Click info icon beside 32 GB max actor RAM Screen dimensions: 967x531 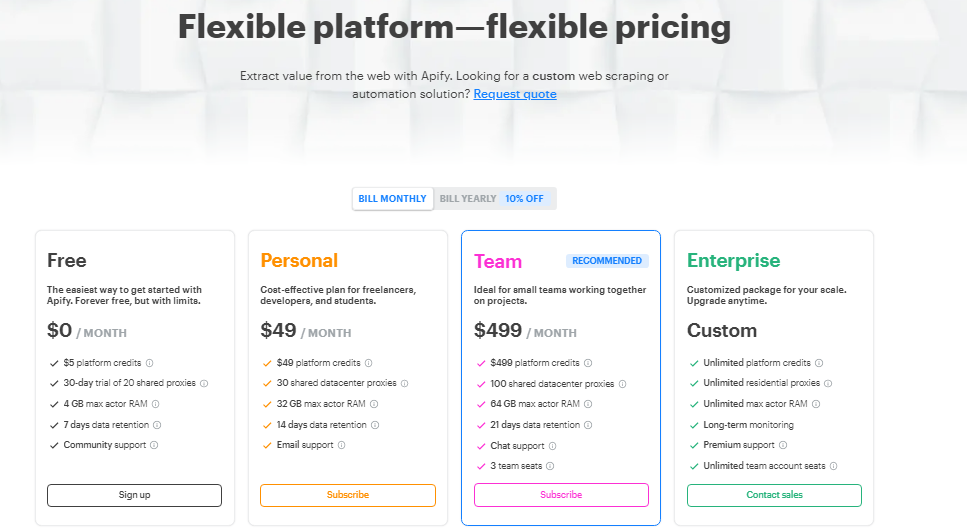(x=375, y=404)
